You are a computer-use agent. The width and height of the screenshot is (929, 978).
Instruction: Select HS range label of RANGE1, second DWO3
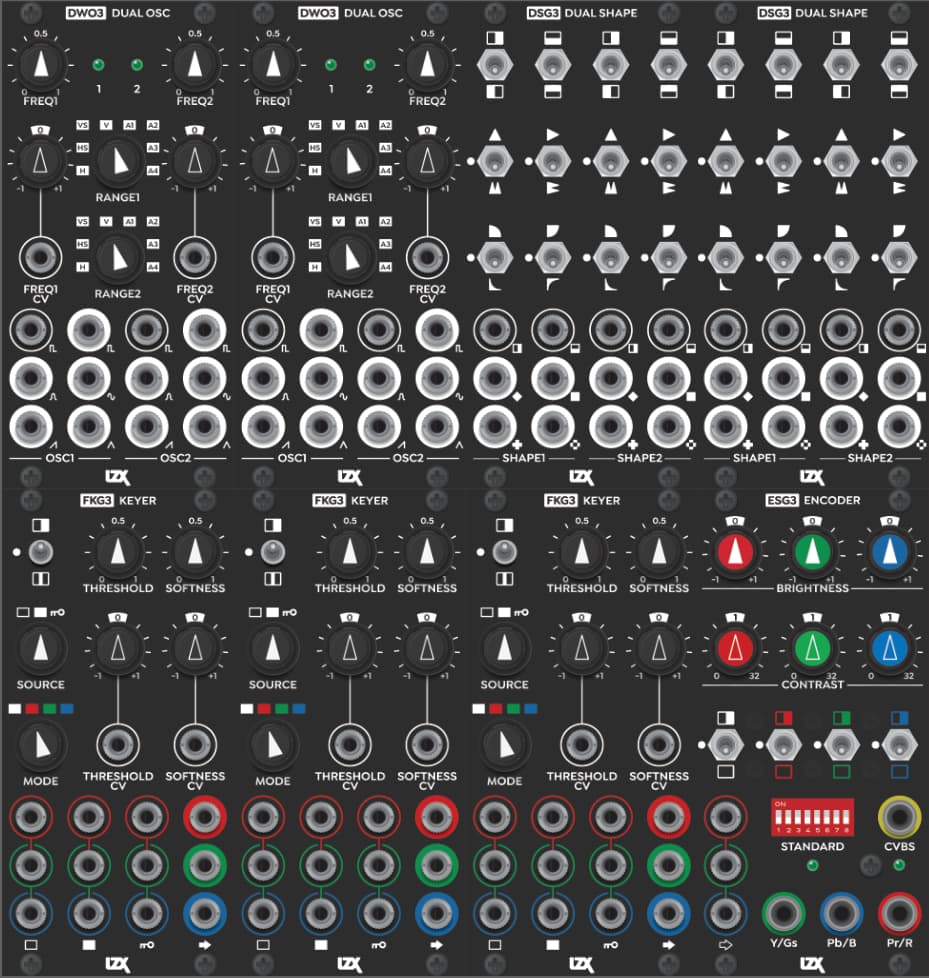[315, 148]
